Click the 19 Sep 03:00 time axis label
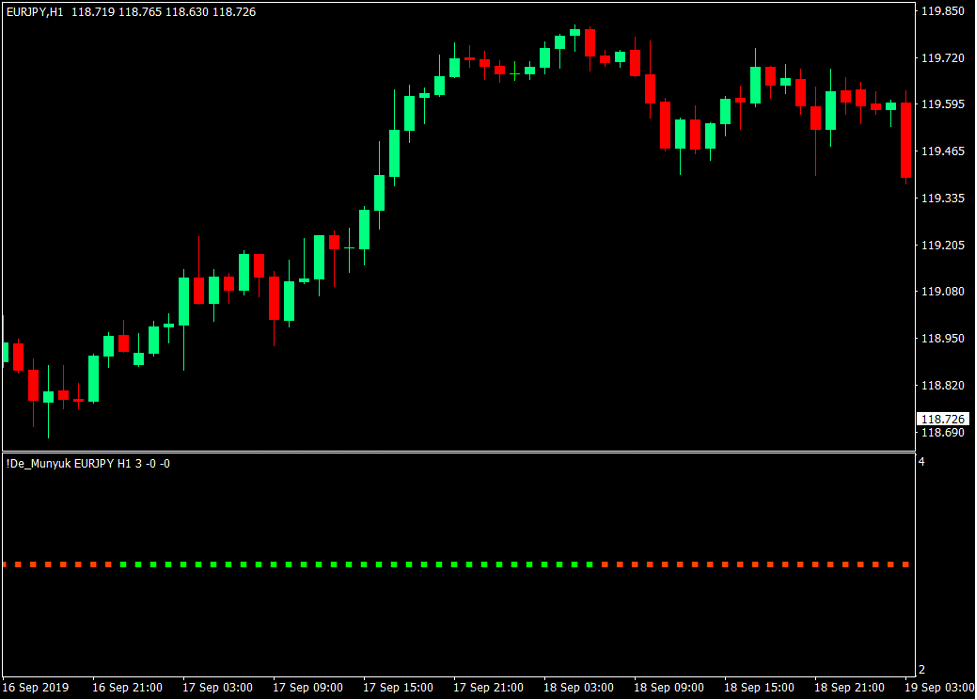This screenshot has width=977, height=700. tap(940, 687)
